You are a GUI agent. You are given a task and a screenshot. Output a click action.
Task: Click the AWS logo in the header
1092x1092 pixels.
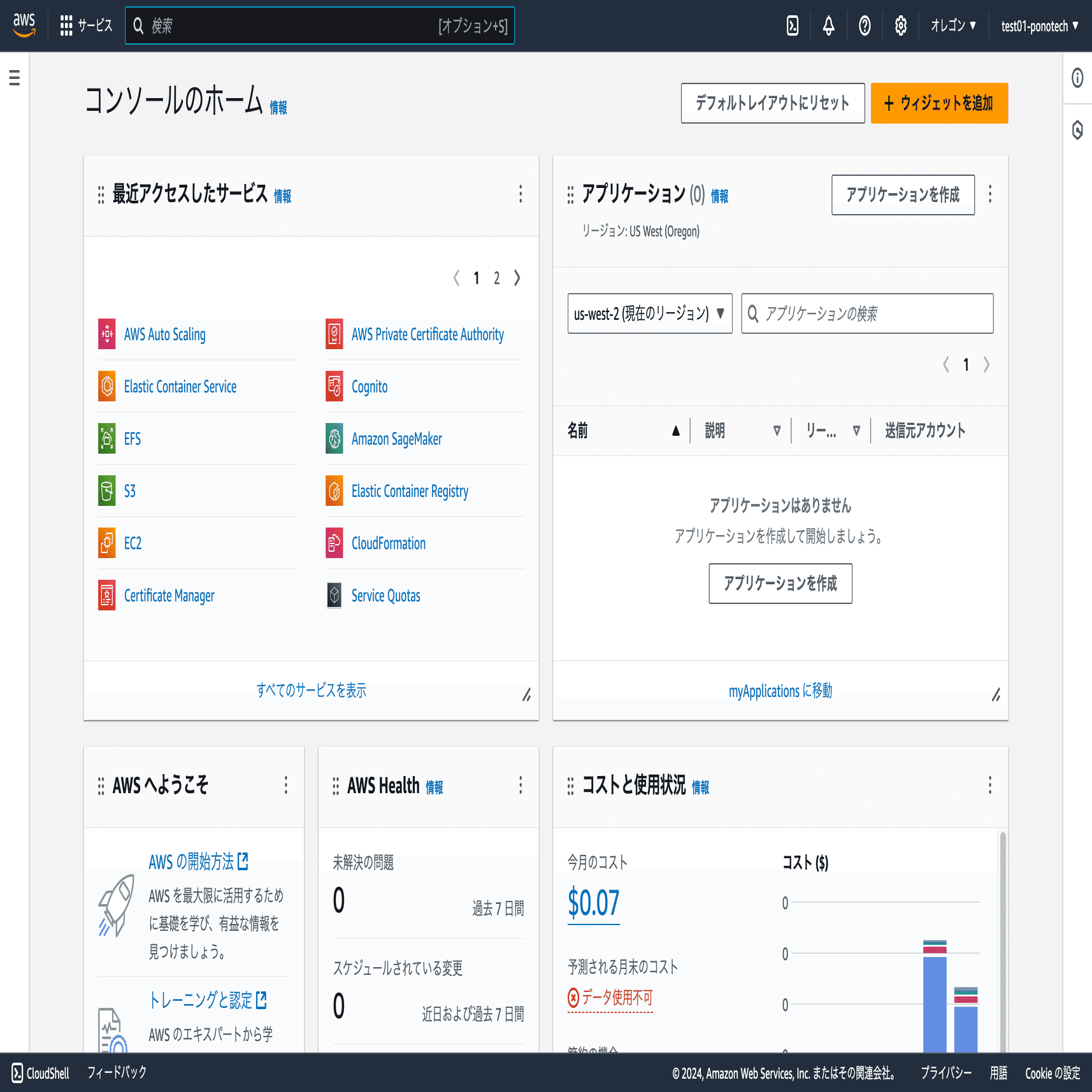pyautogui.click(x=24, y=25)
